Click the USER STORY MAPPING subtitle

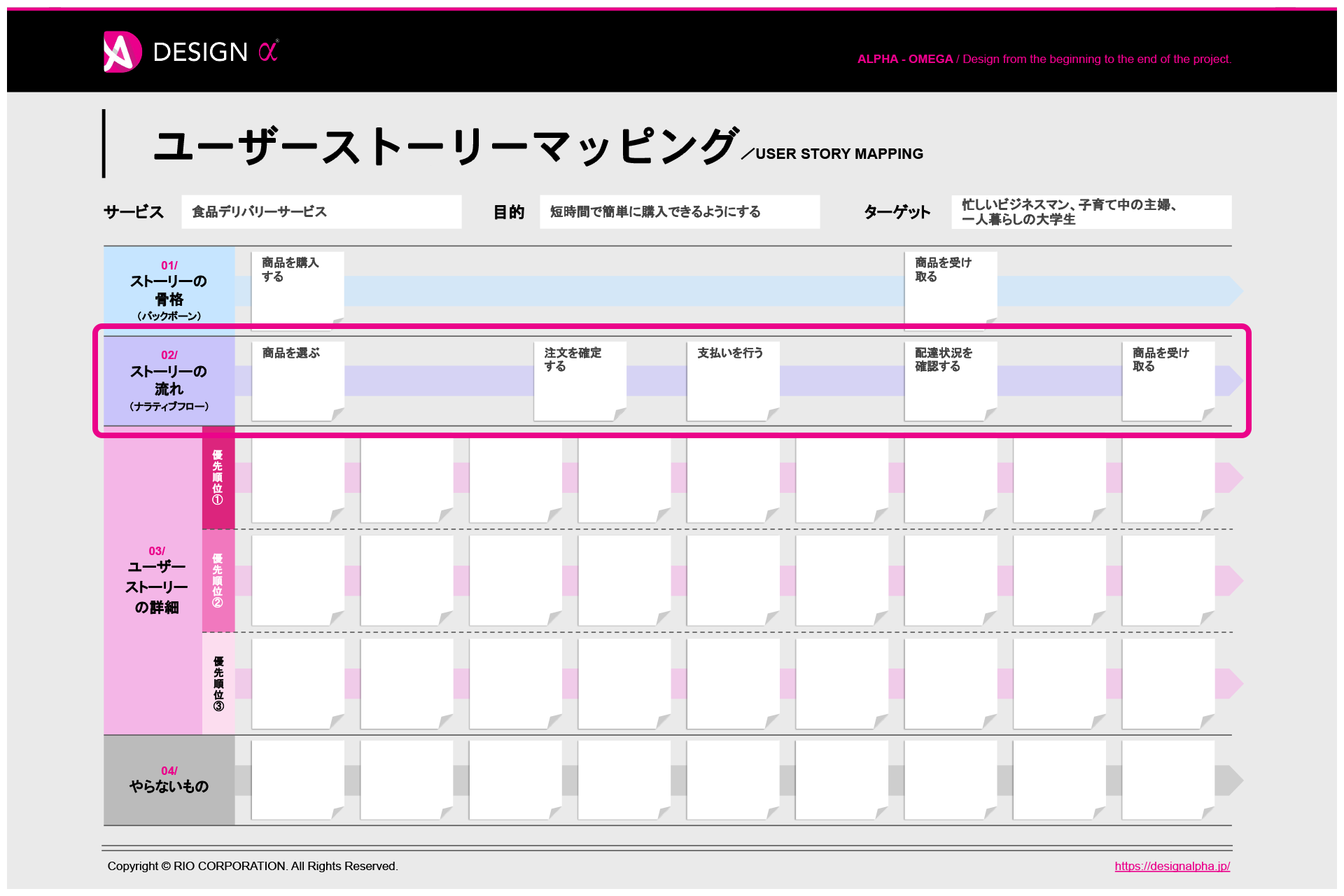[x=839, y=154]
